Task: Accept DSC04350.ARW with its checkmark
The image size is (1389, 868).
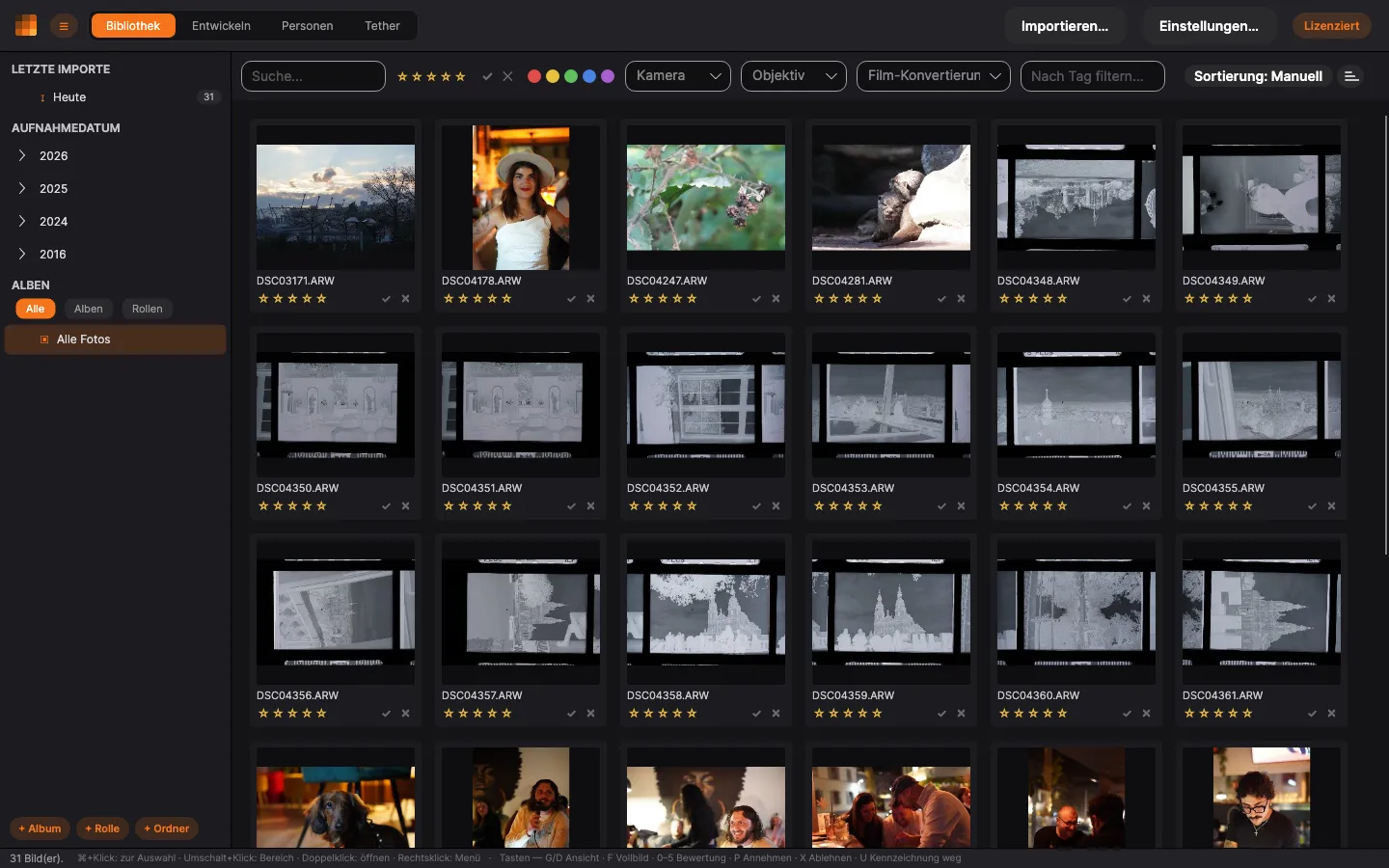Action: [x=386, y=506]
